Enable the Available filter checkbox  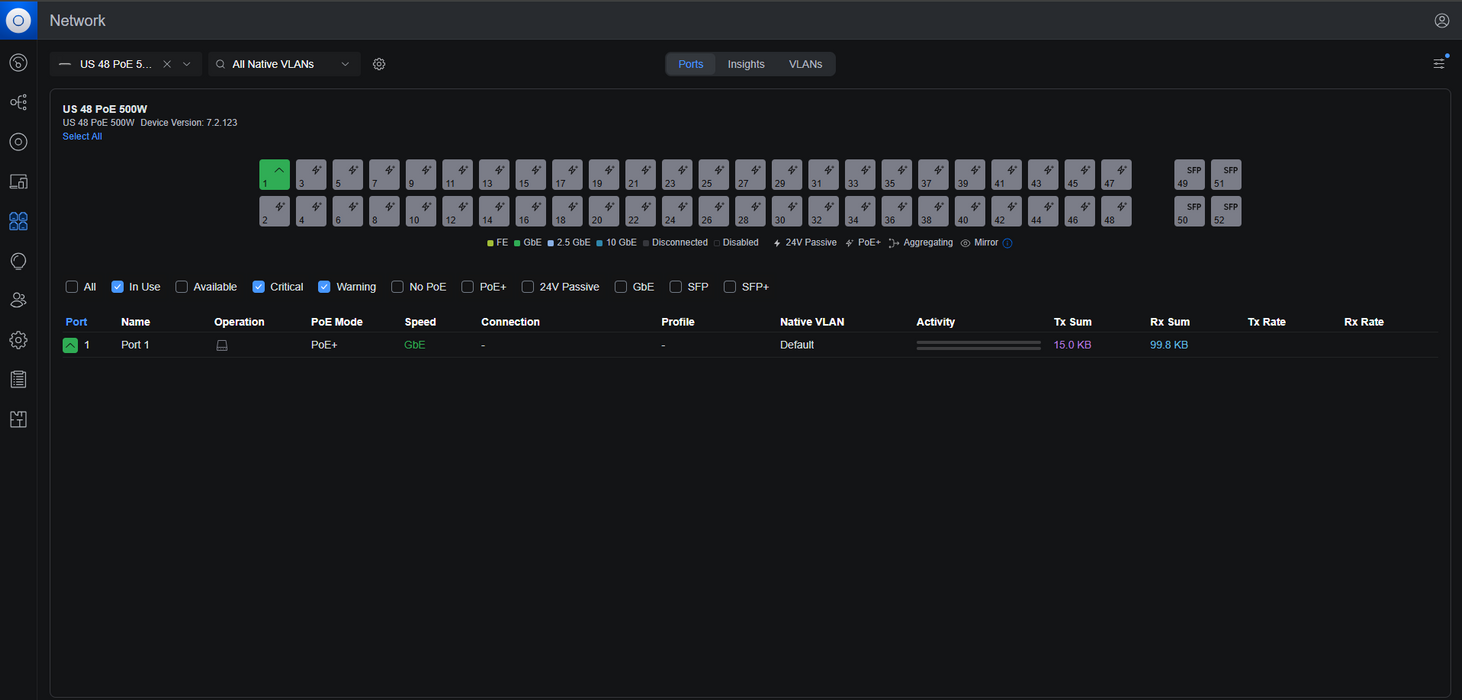point(182,287)
